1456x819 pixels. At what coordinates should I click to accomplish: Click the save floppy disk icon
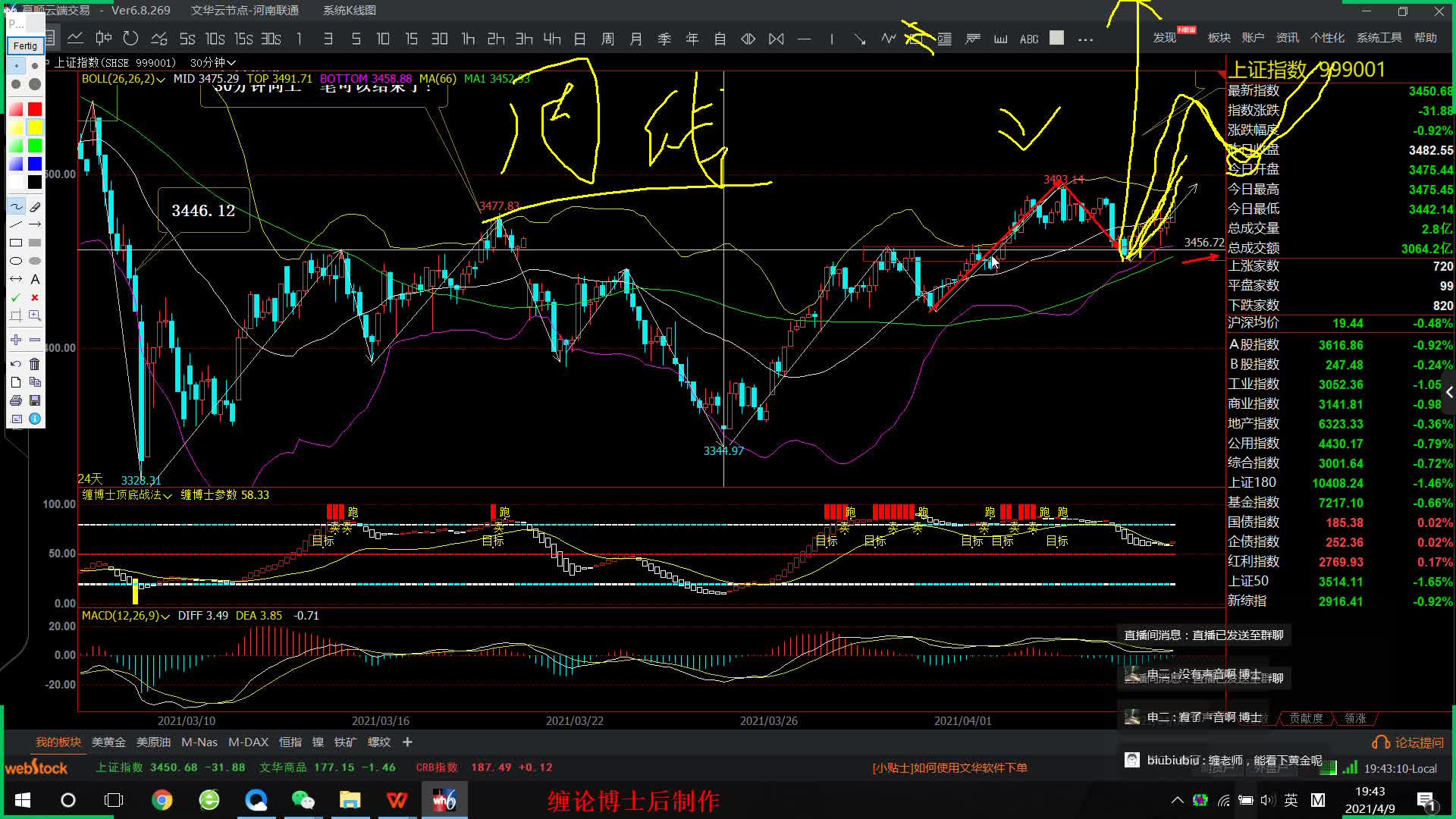[x=35, y=400]
